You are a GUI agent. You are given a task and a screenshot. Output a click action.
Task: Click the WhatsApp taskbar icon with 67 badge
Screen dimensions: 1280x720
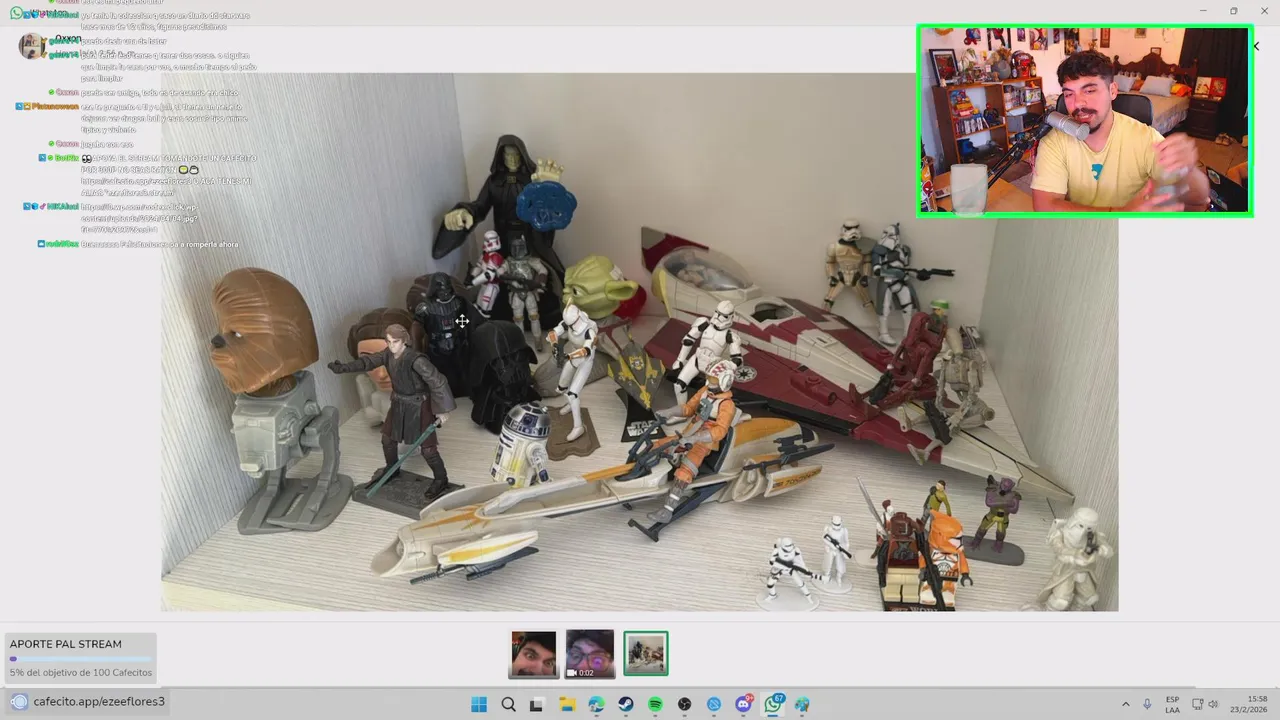tap(773, 704)
